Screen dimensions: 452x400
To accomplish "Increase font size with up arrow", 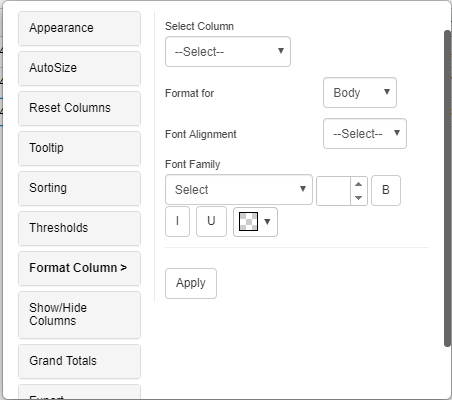I will [x=359, y=184].
